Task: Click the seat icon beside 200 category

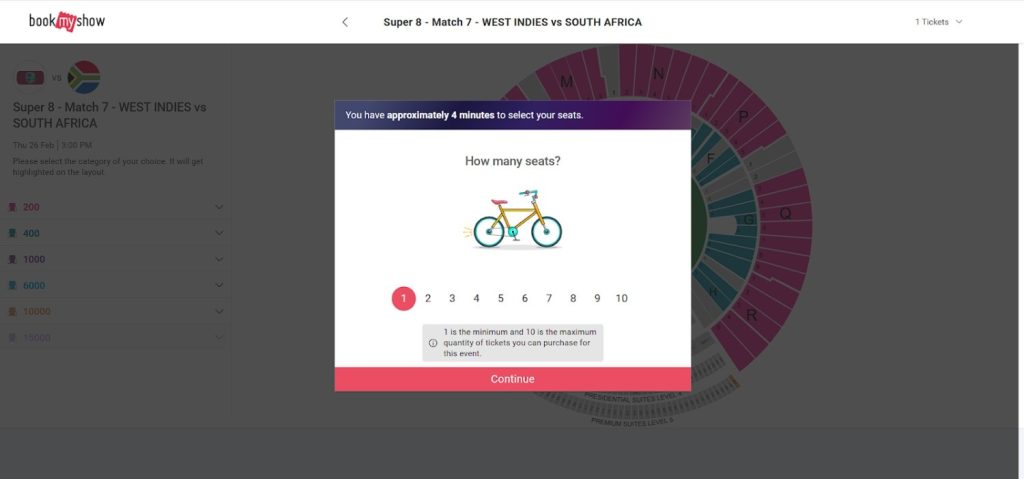Action: 13,208
